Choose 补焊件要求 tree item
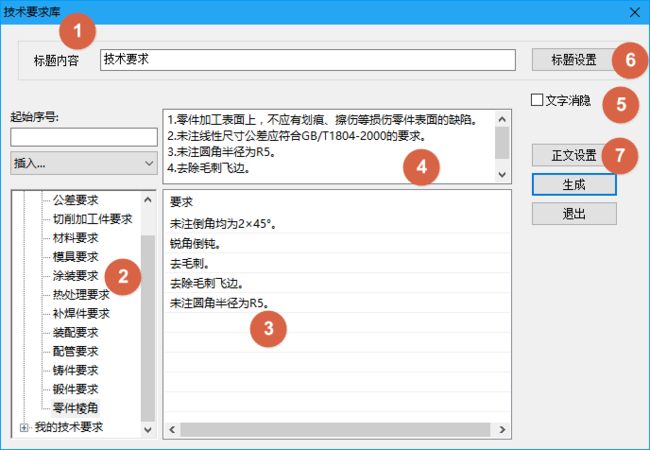This screenshot has width=650, height=450. point(81,314)
